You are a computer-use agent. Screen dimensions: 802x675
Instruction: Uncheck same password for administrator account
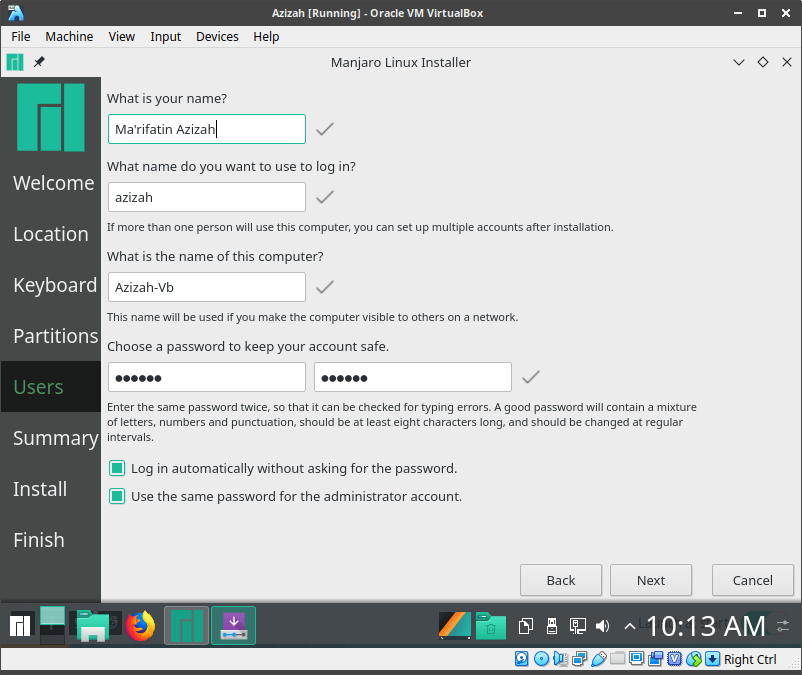coord(117,496)
